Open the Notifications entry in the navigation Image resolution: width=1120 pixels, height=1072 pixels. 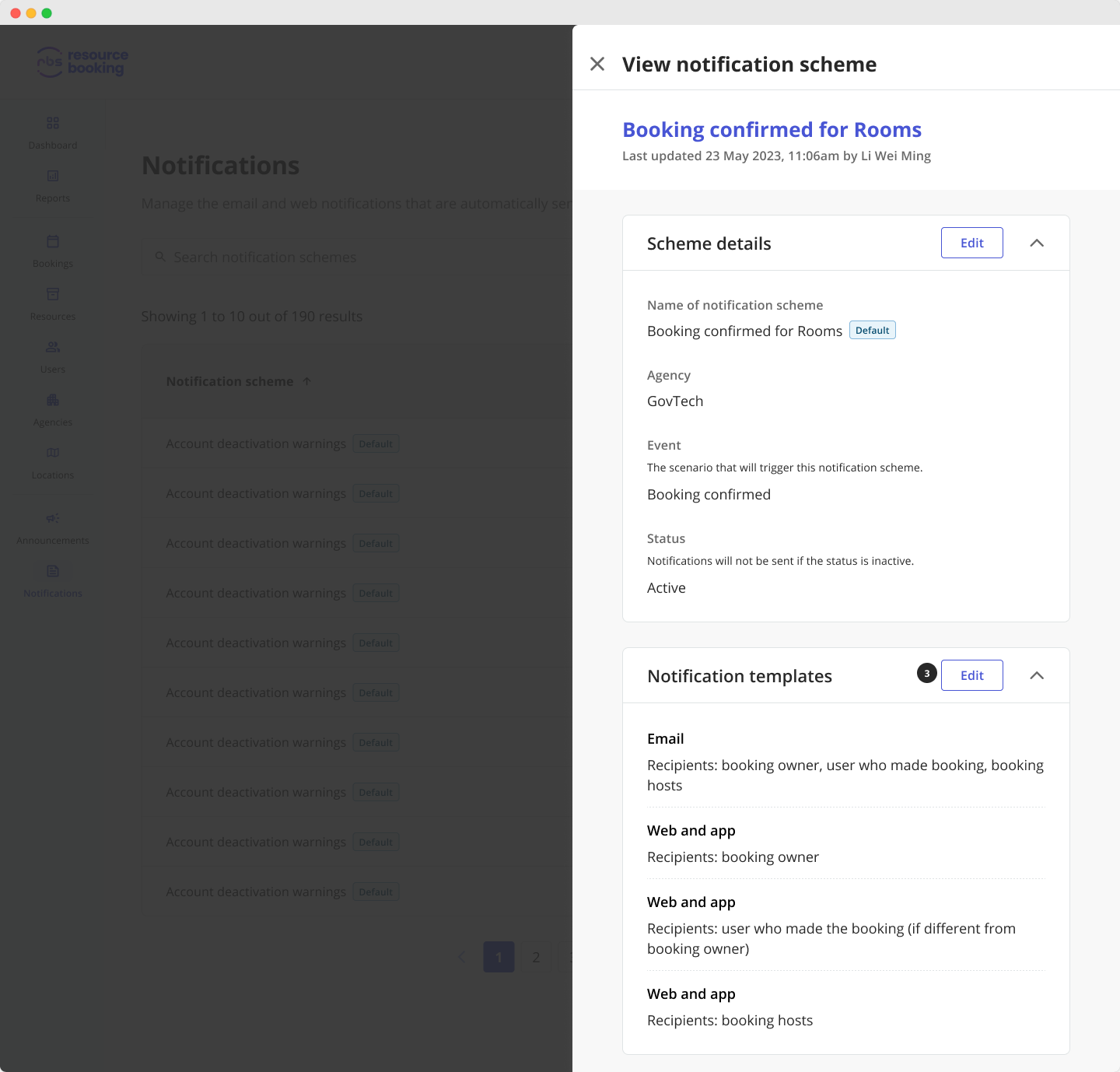pyautogui.click(x=52, y=580)
